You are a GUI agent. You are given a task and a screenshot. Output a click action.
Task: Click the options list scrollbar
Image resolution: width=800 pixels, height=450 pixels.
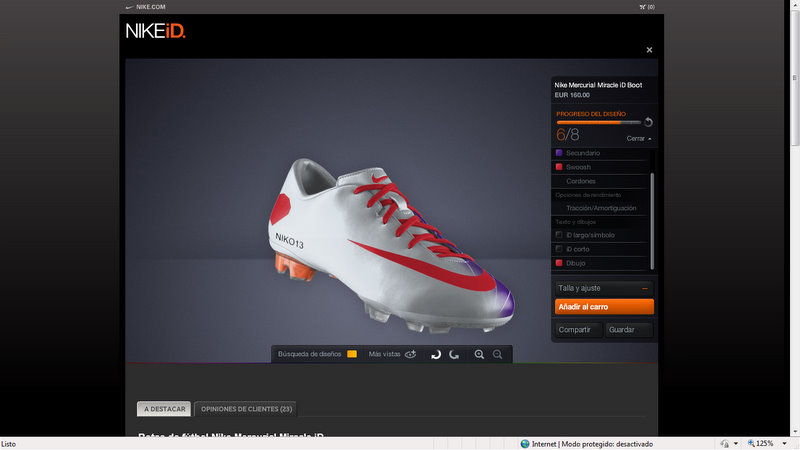pos(652,220)
